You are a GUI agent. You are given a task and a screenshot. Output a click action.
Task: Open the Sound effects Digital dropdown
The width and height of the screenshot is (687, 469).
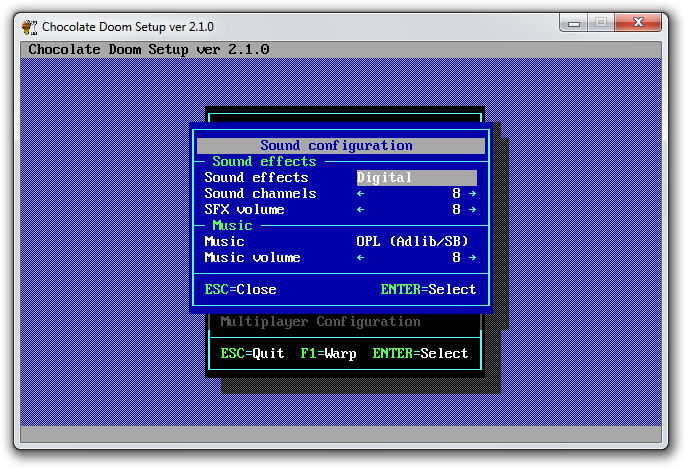click(416, 178)
